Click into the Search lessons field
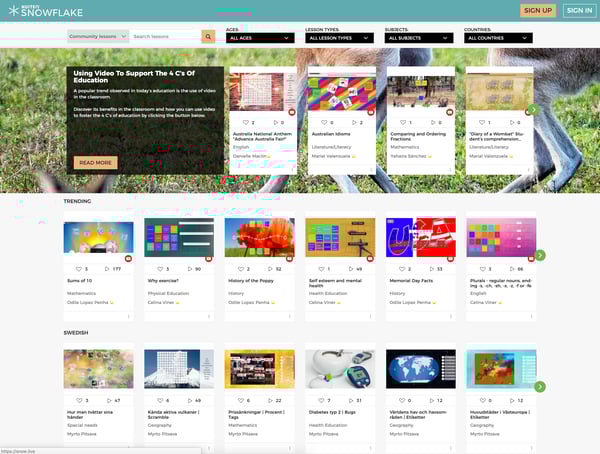Image resolution: width=600 pixels, height=454 pixels. 166,37
